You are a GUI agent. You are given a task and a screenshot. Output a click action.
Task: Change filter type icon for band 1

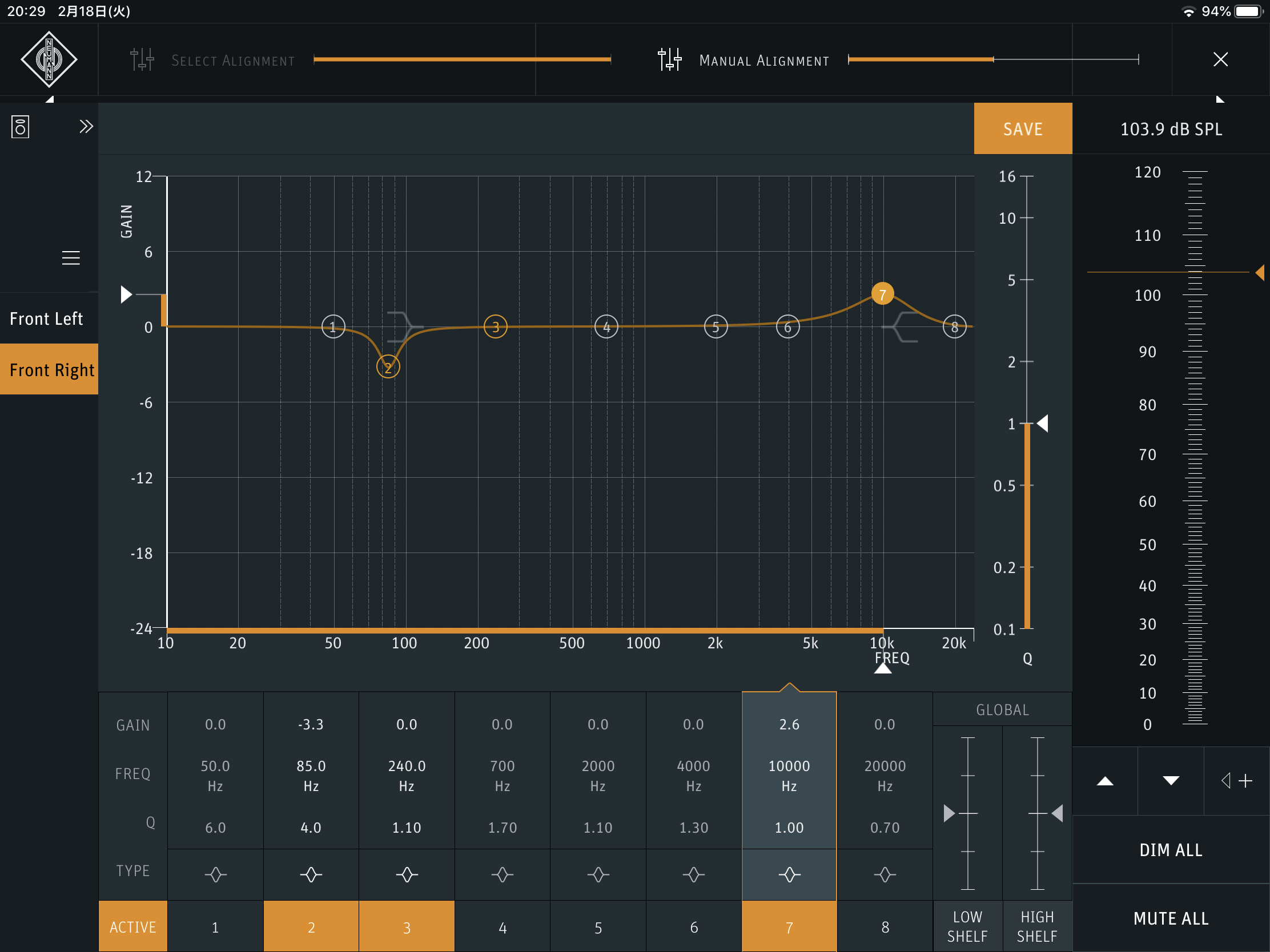pyautogui.click(x=215, y=874)
